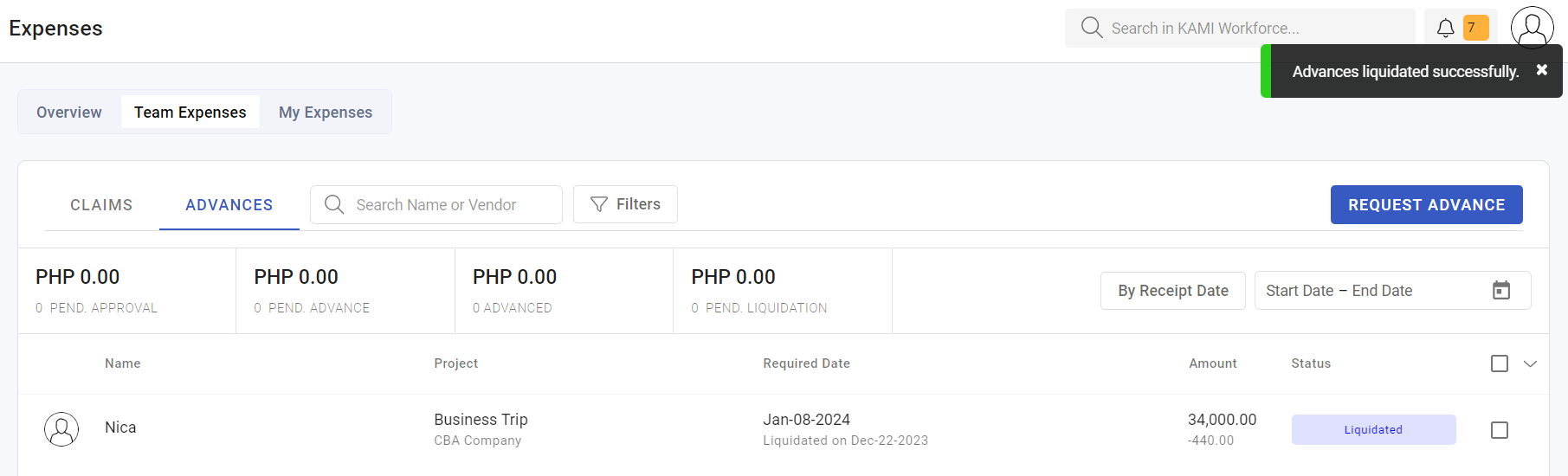Tick the checkbox for Nica's advance row
This screenshot has width=1568, height=476.
[1500, 430]
